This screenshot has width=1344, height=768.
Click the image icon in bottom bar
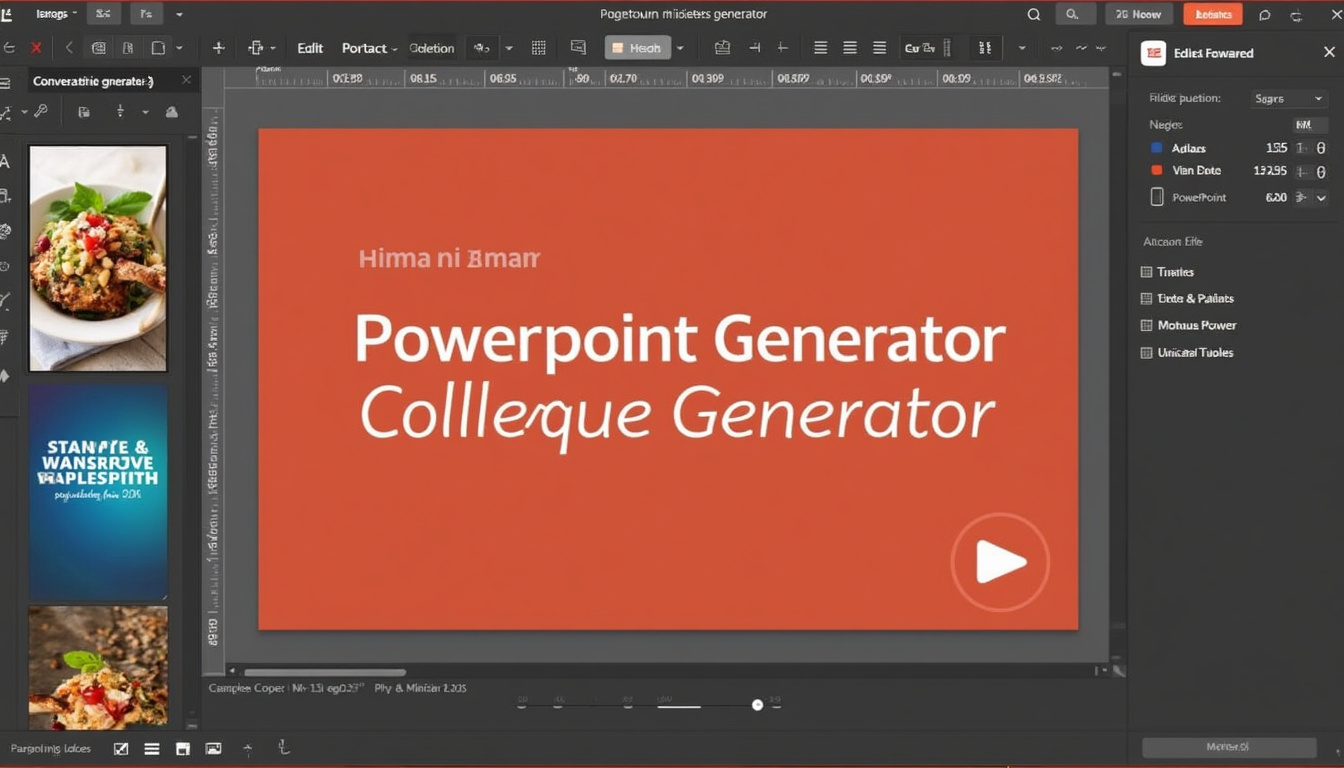[213, 748]
